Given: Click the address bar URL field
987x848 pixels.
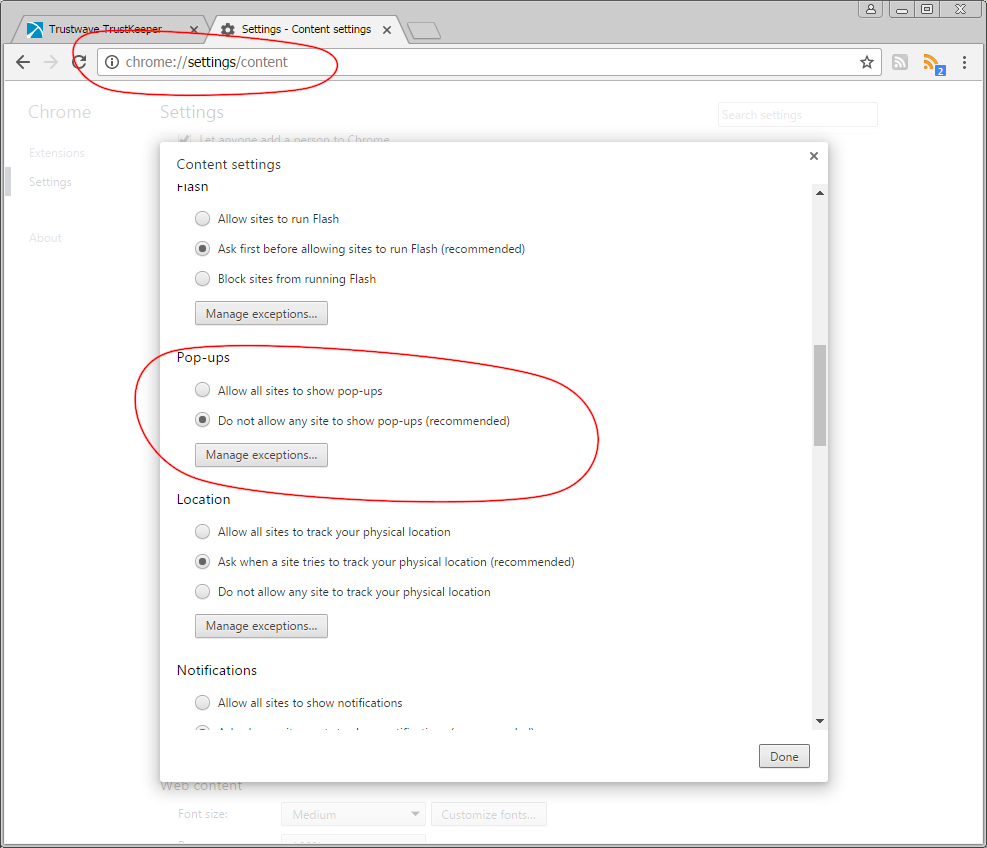Looking at the screenshot, I should point(490,62).
